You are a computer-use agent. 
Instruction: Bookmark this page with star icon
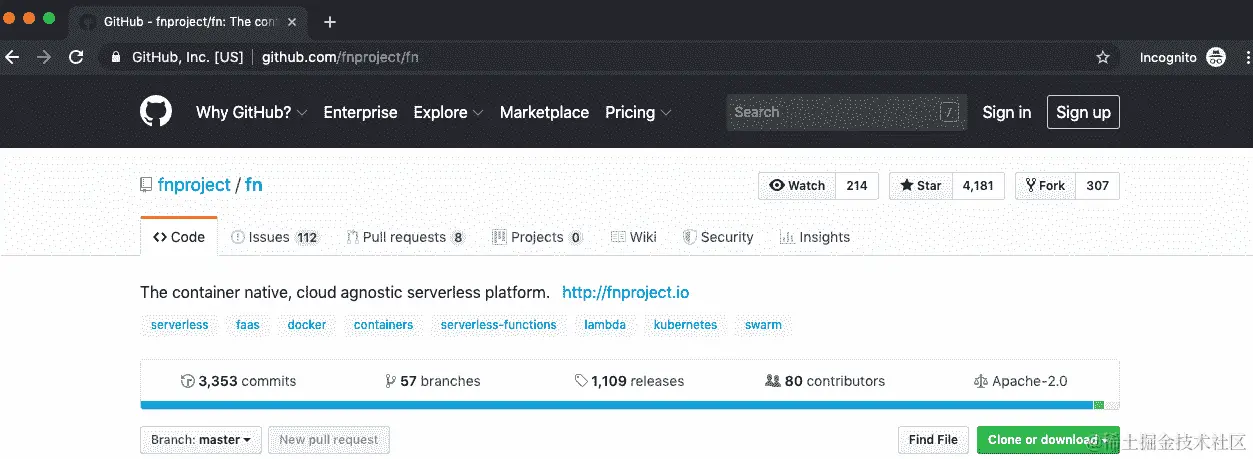click(x=1103, y=57)
